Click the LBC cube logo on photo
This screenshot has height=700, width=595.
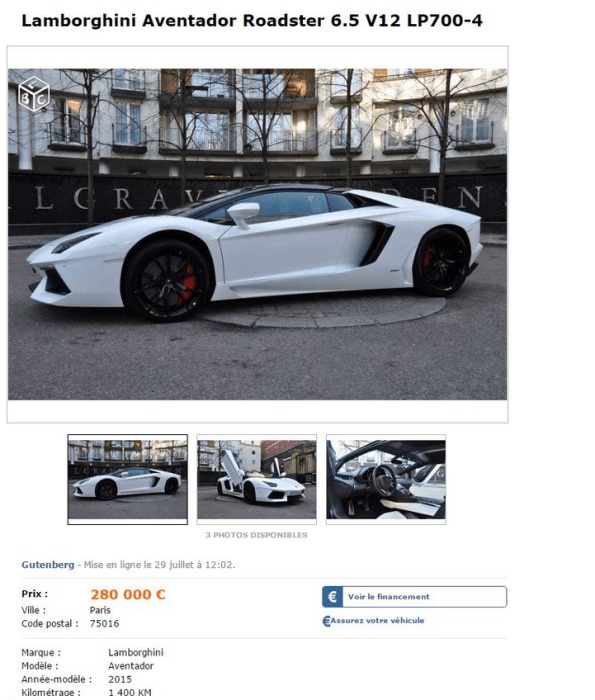click(x=33, y=94)
